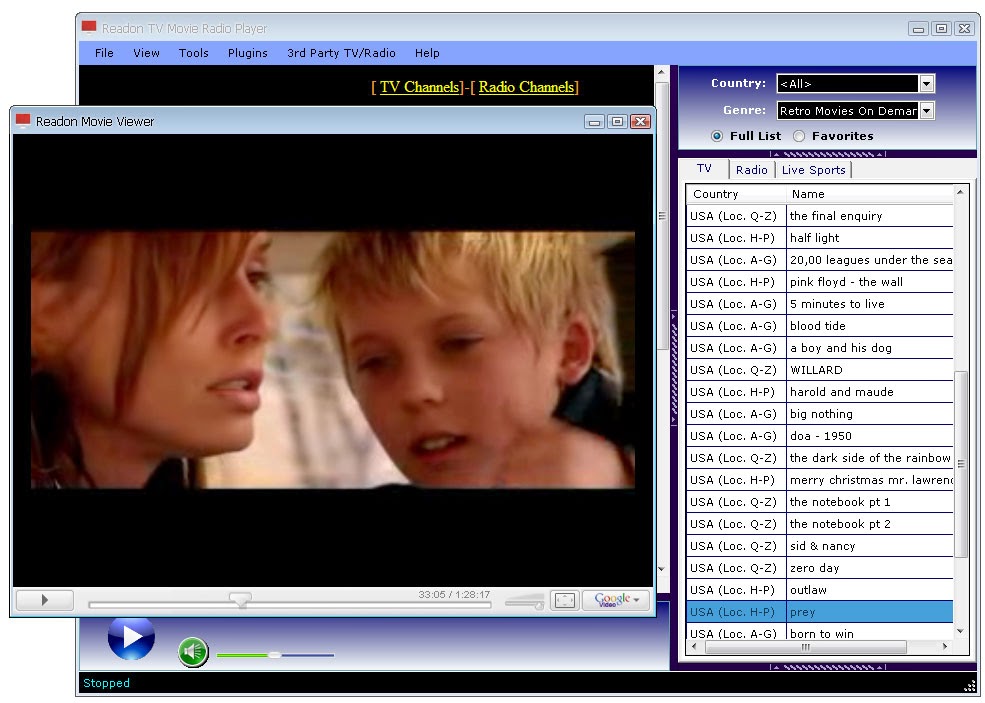
Task: Select 'outlaw' in the list
Action: tap(819, 590)
